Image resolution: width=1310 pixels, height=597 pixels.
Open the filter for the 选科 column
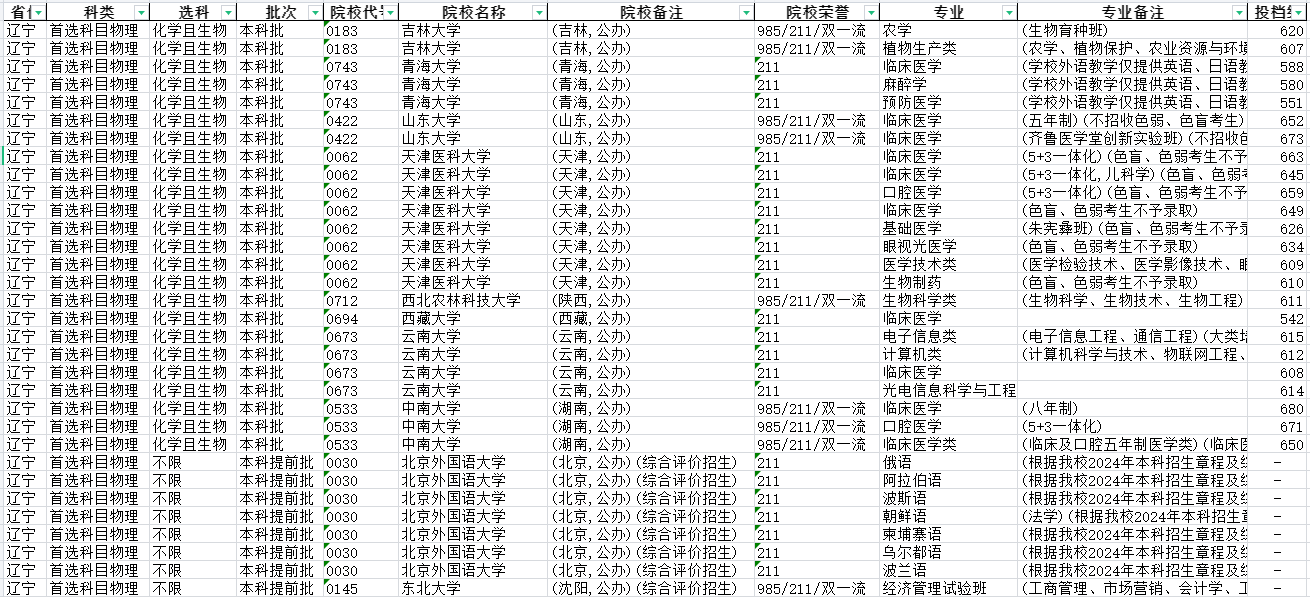click(226, 12)
